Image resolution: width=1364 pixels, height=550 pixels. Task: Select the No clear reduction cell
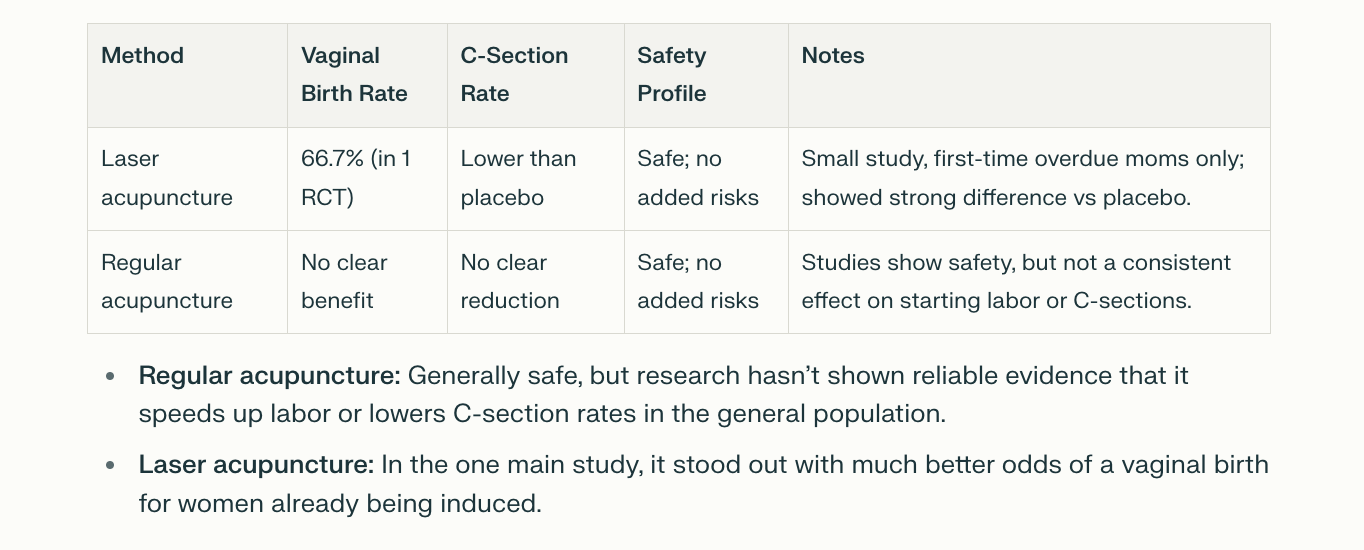510,281
